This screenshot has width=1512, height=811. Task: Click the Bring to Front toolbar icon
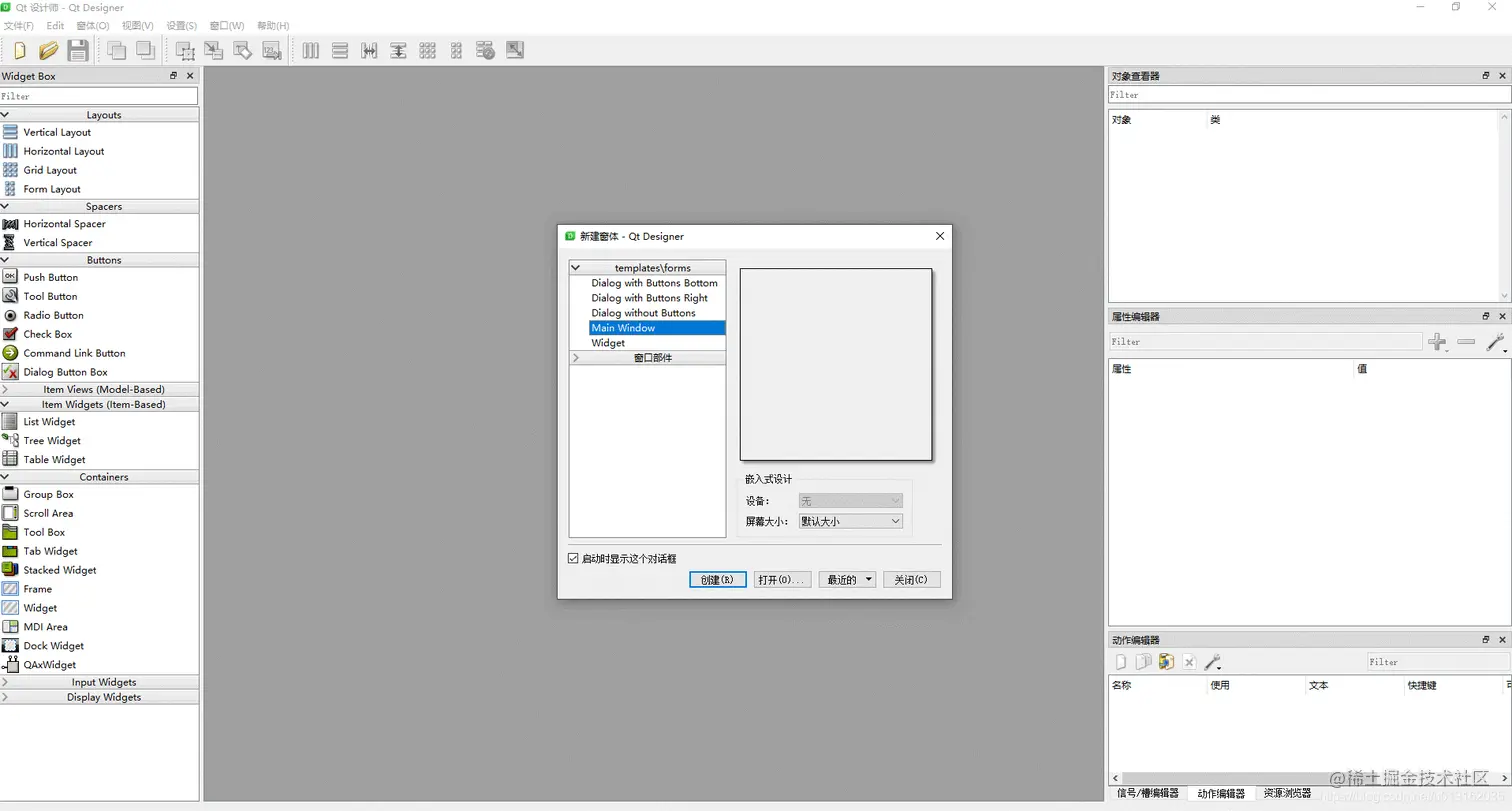[146, 50]
